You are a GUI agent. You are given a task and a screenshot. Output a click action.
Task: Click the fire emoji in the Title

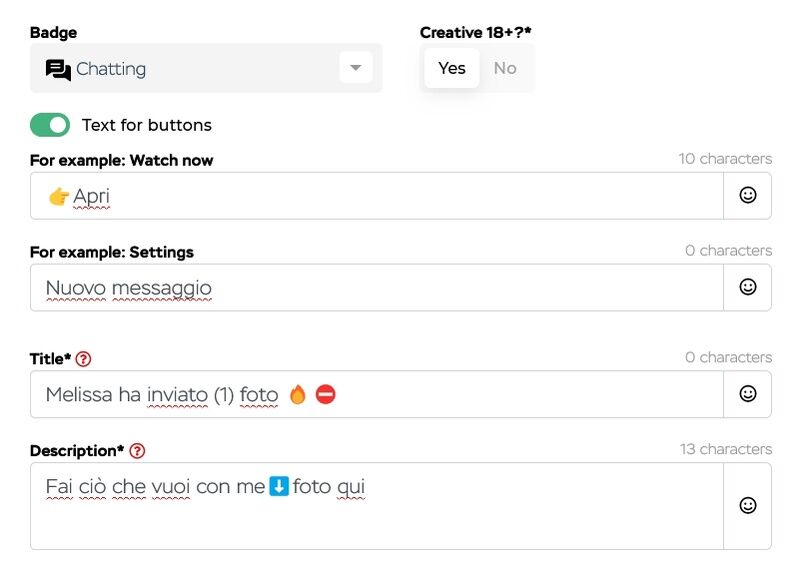[297, 395]
